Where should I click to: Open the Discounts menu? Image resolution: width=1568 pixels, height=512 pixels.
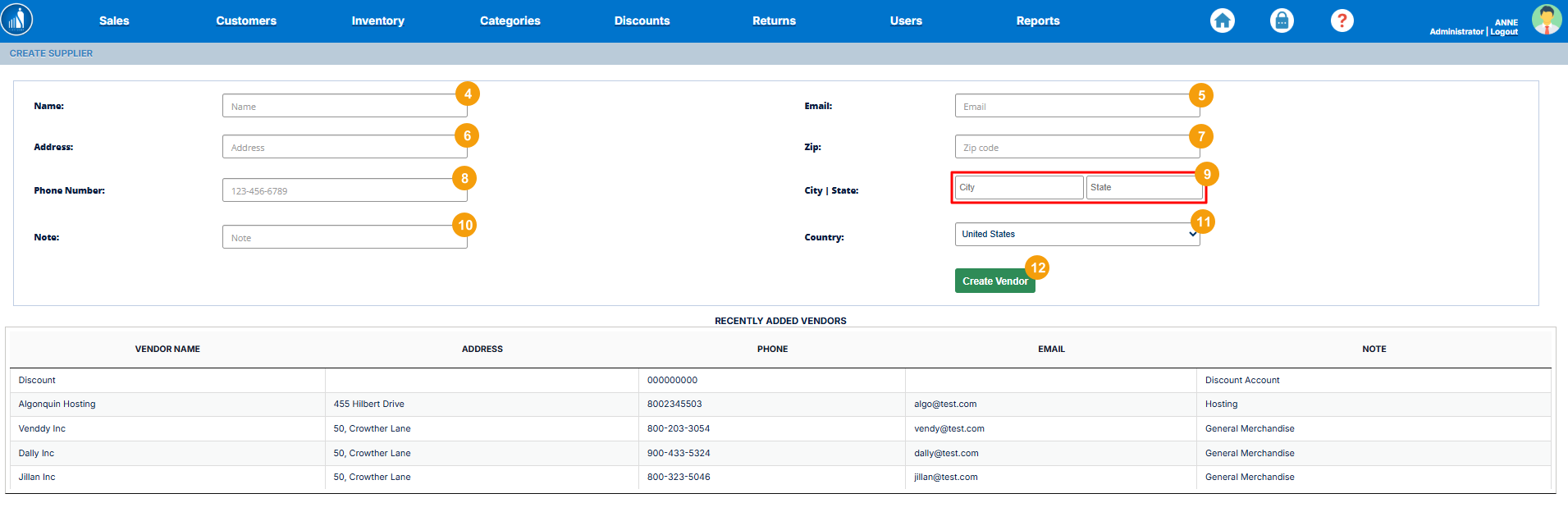(642, 21)
